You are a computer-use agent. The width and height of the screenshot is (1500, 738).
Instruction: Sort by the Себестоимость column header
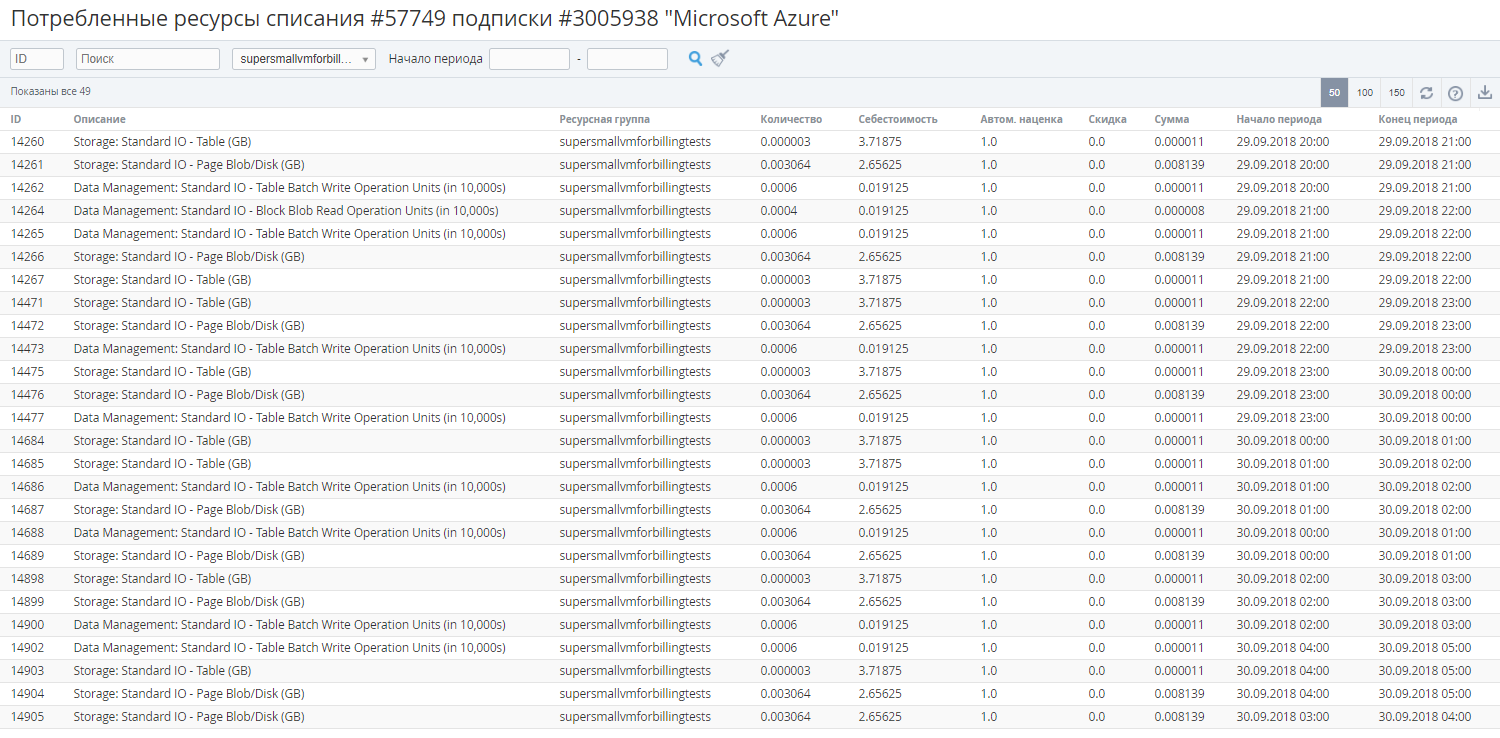tap(898, 119)
